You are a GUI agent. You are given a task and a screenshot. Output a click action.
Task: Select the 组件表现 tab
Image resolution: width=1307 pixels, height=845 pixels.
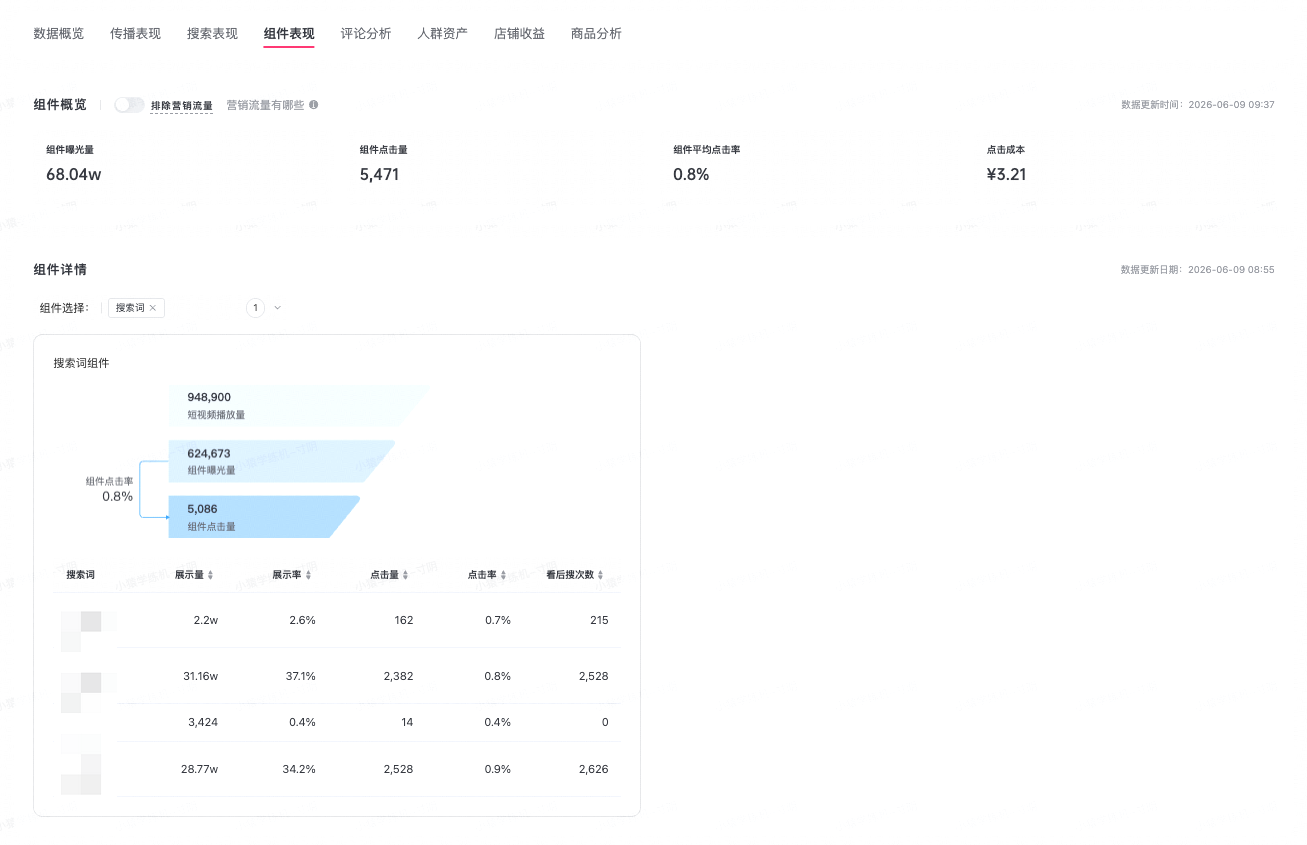(x=289, y=33)
